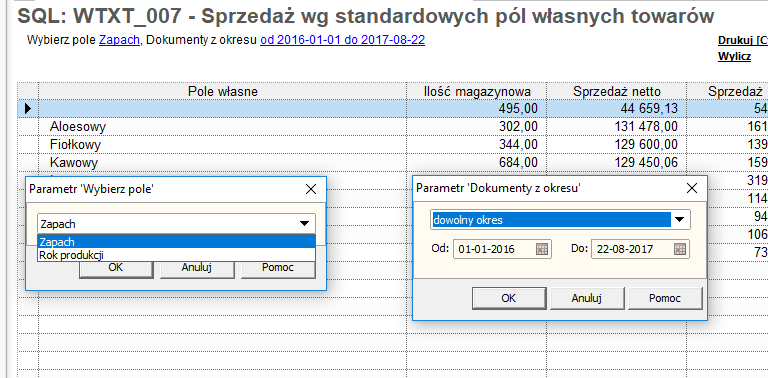Close the 'Dokumenty z okresu' parameter dialog

coord(692,188)
